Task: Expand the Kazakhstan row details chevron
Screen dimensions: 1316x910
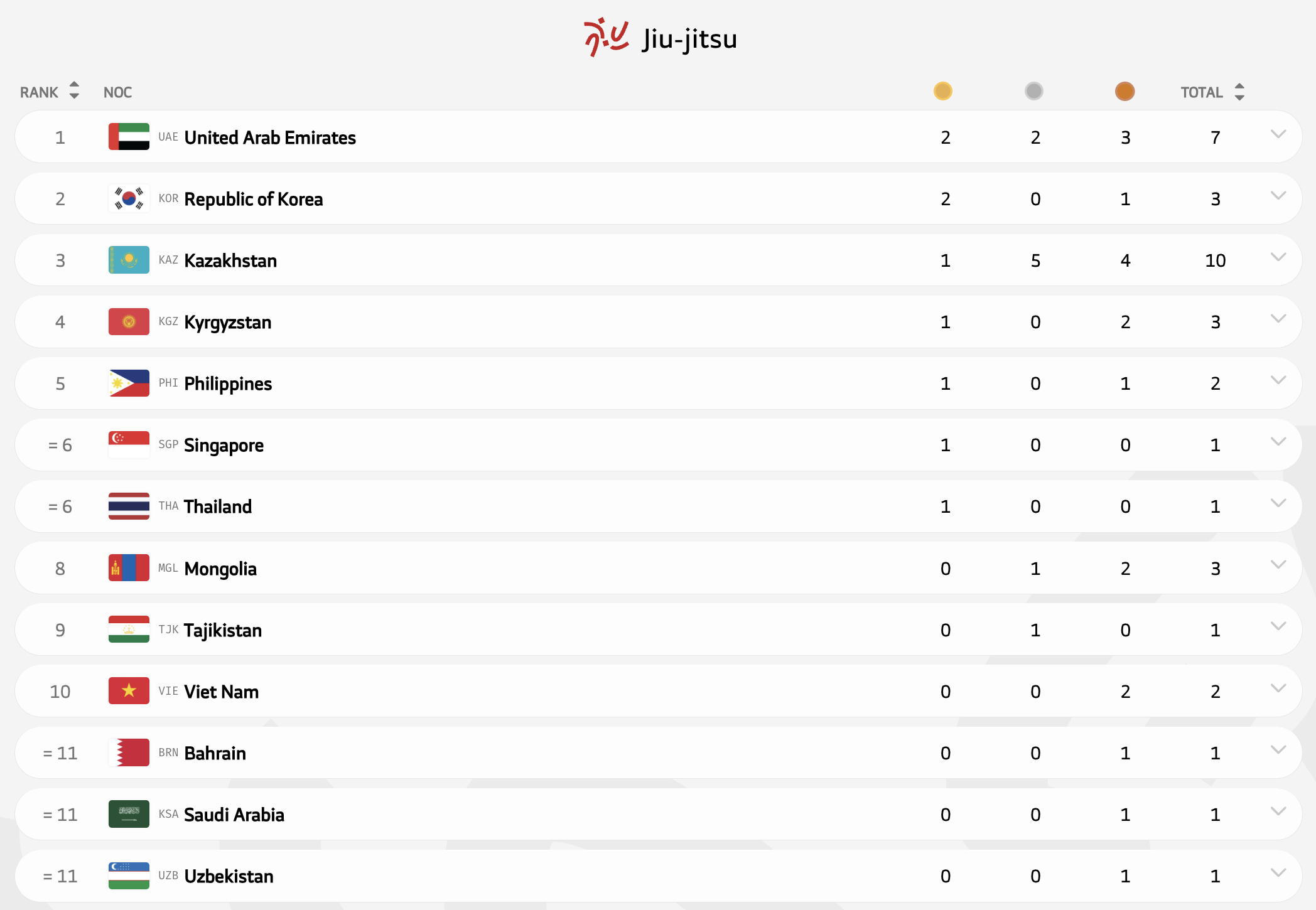Action: 1278,257
